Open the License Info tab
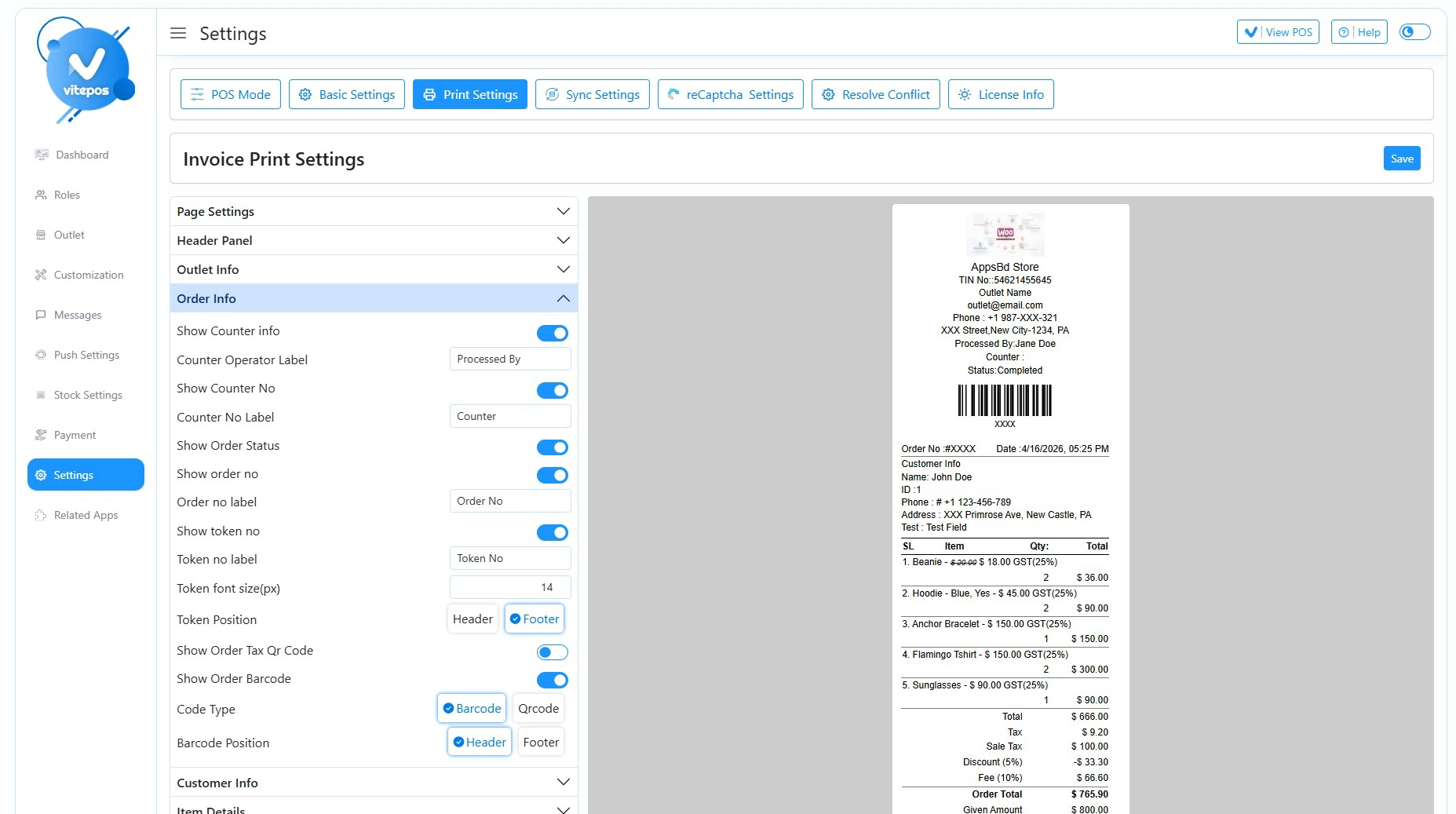Viewport: 1456px width, 814px height. pyautogui.click(x=1001, y=94)
